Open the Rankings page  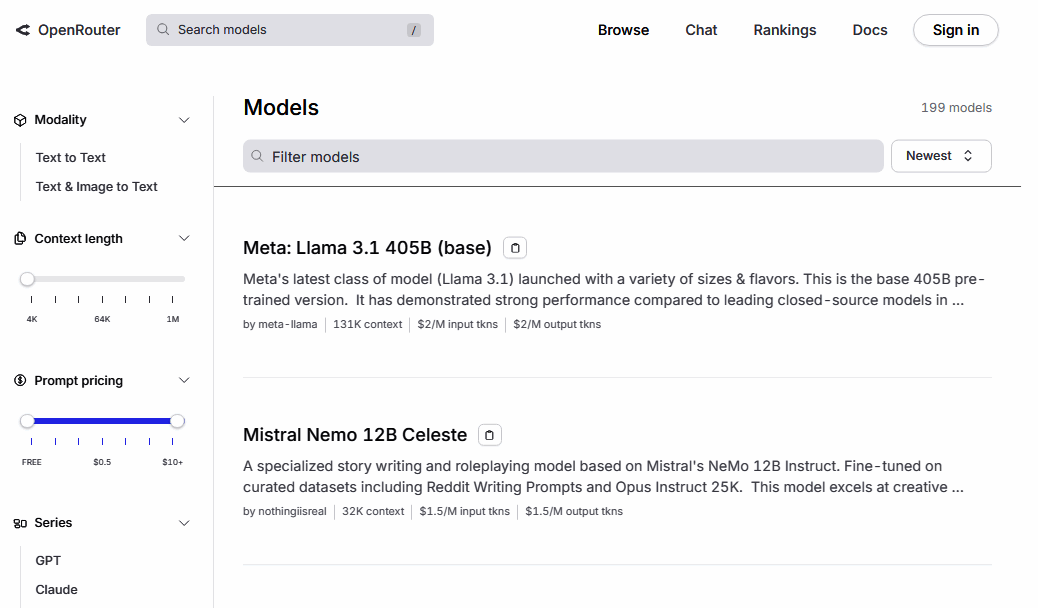click(x=784, y=30)
